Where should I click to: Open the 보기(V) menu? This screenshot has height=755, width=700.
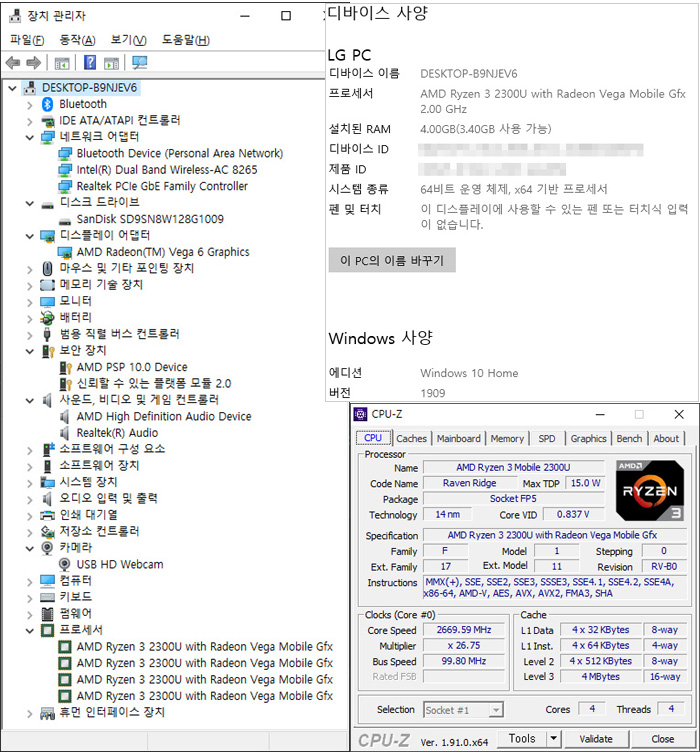pos(129,40)
